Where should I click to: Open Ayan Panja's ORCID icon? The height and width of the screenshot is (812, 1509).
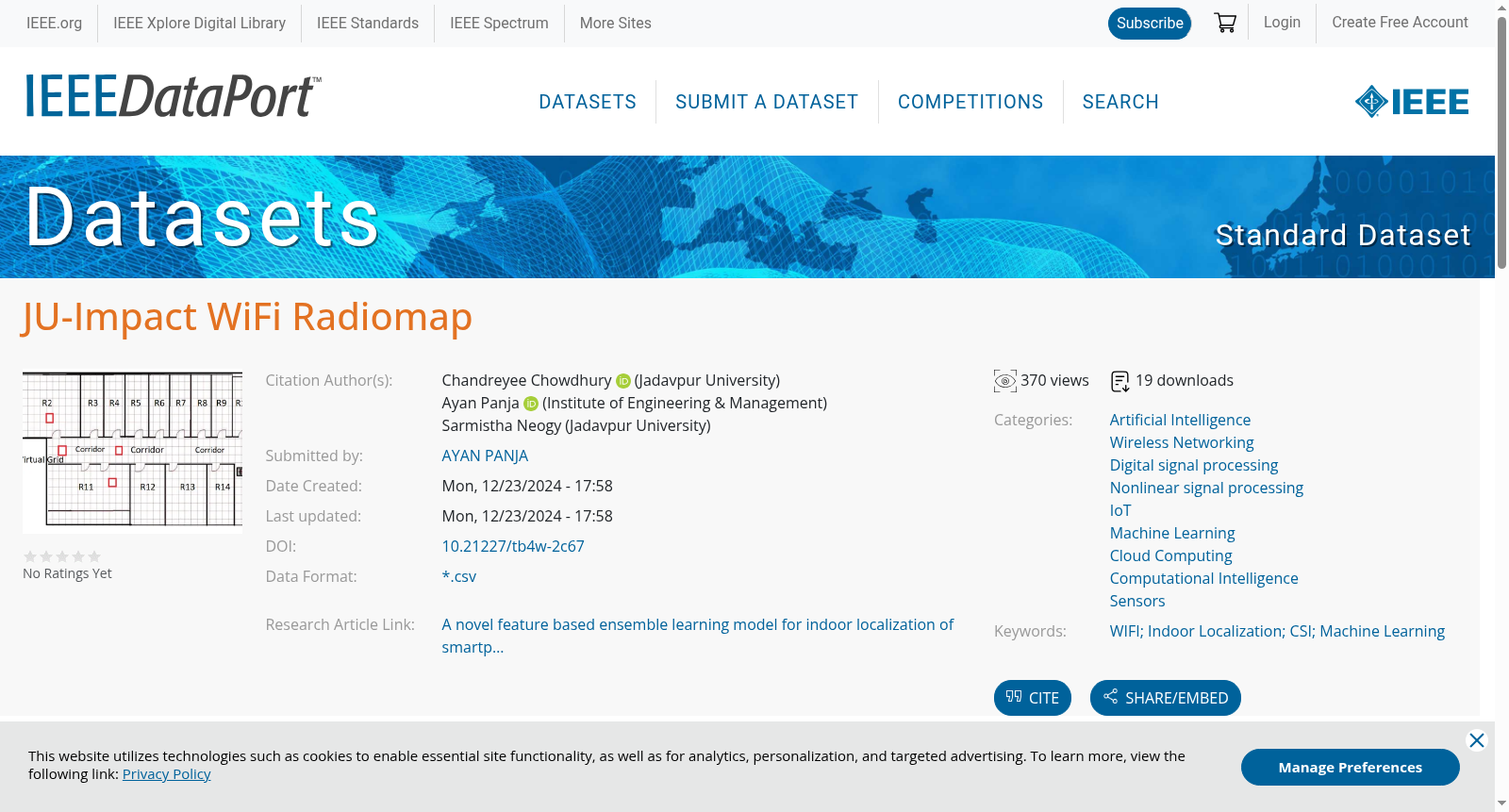pyautogui.click(x=531, y=404)
